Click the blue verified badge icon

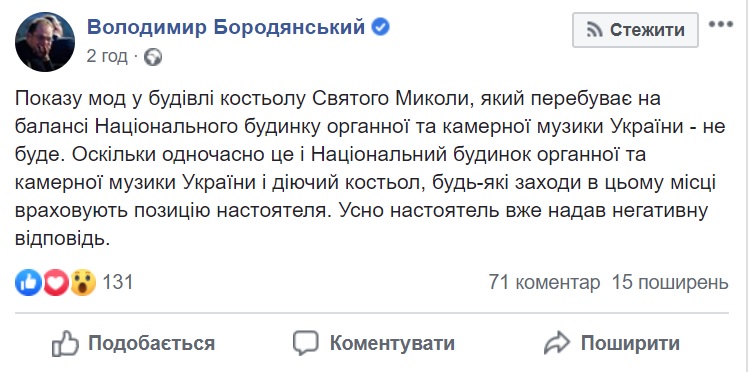380,27
